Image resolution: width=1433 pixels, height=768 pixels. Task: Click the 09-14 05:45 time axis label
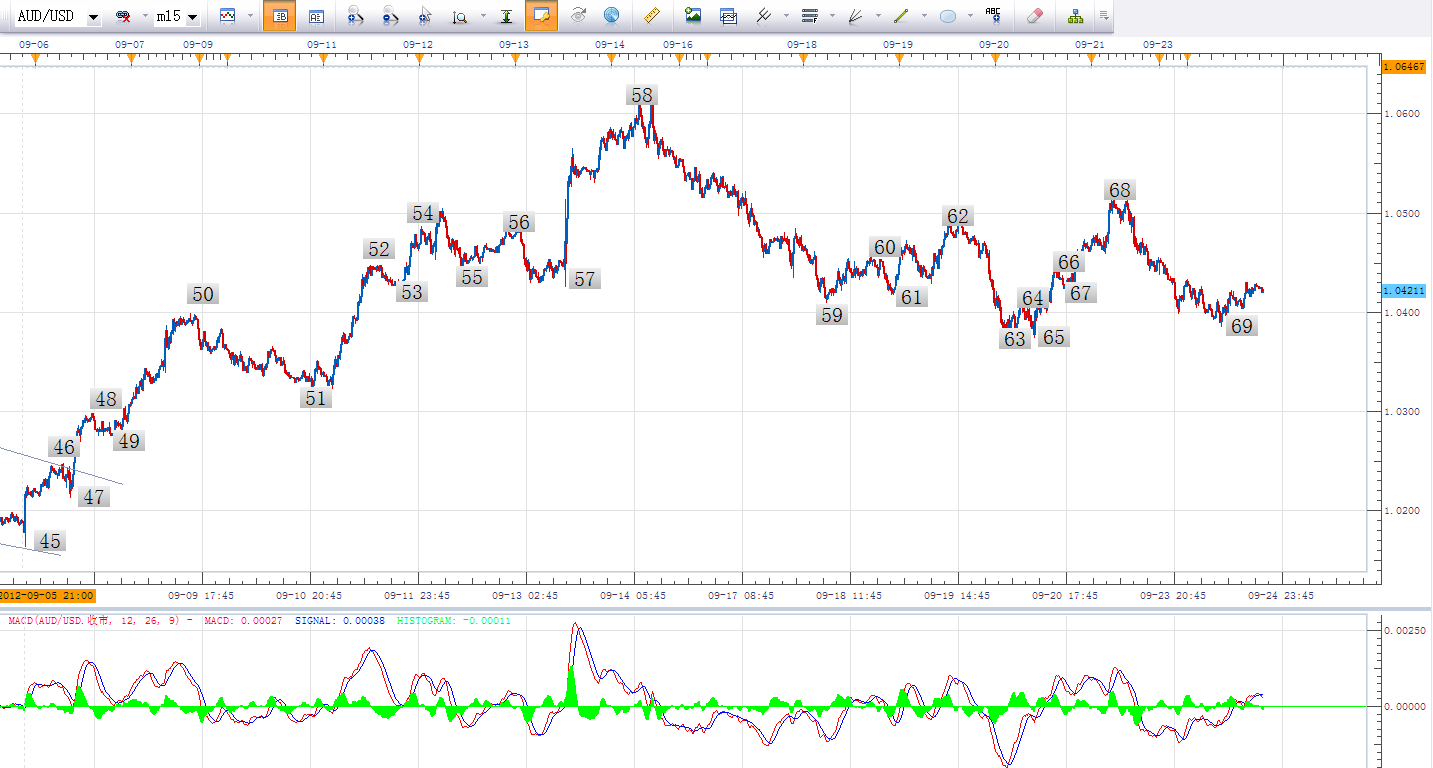point(633,595)
